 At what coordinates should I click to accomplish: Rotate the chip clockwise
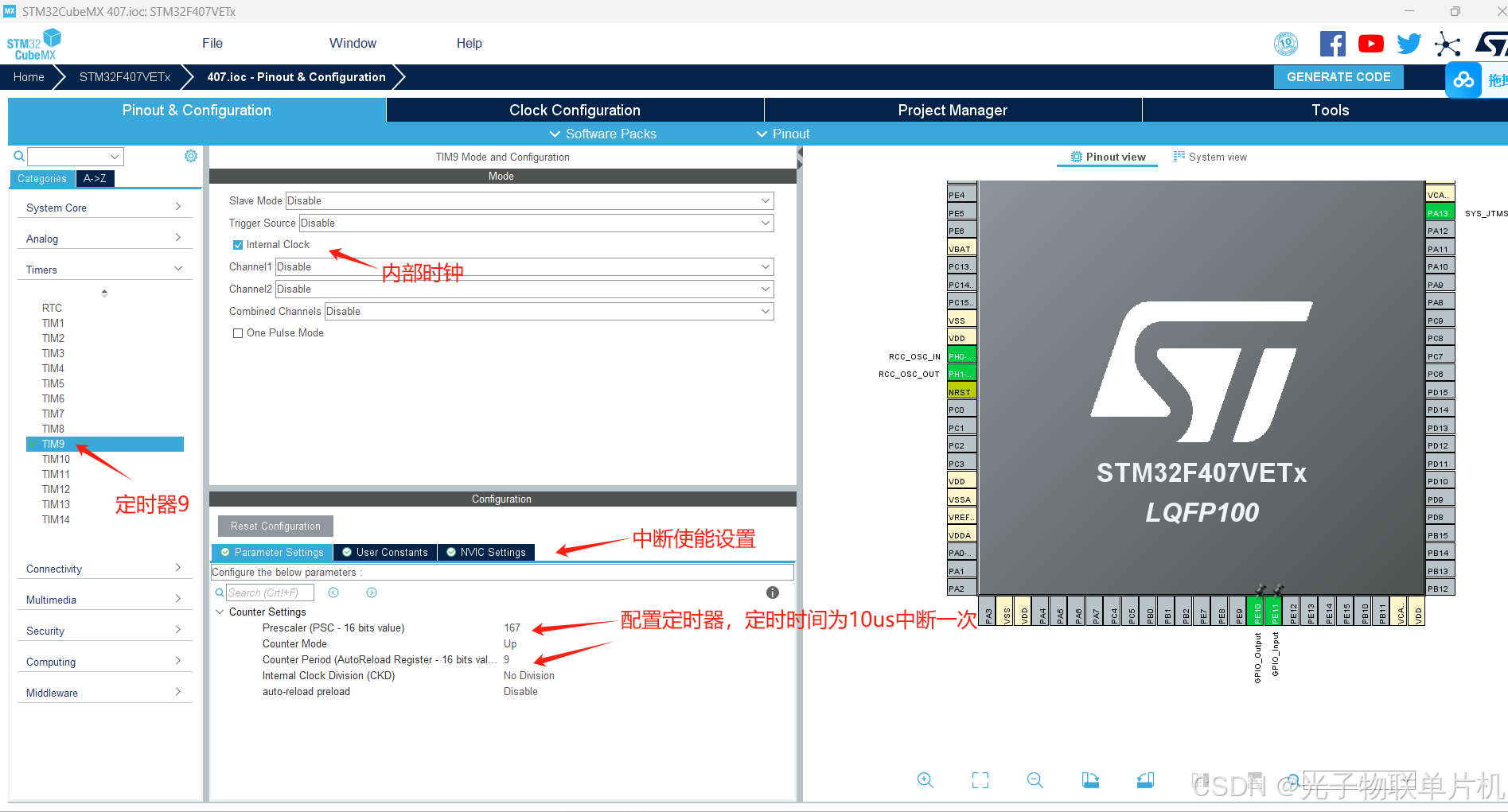[1090, 780]
